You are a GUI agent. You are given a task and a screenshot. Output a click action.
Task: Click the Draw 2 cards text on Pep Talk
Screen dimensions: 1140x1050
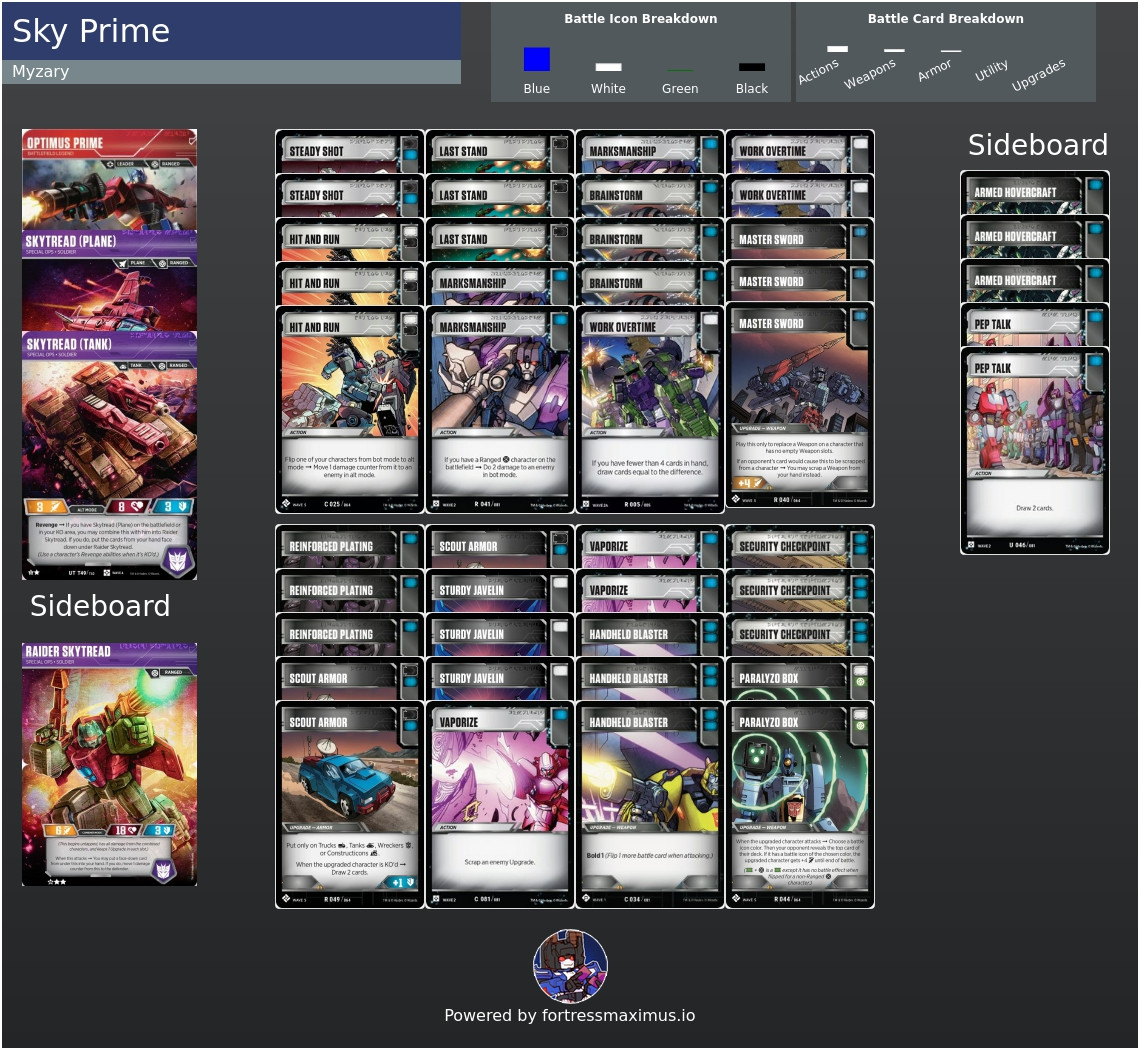tap(1035, 508)
